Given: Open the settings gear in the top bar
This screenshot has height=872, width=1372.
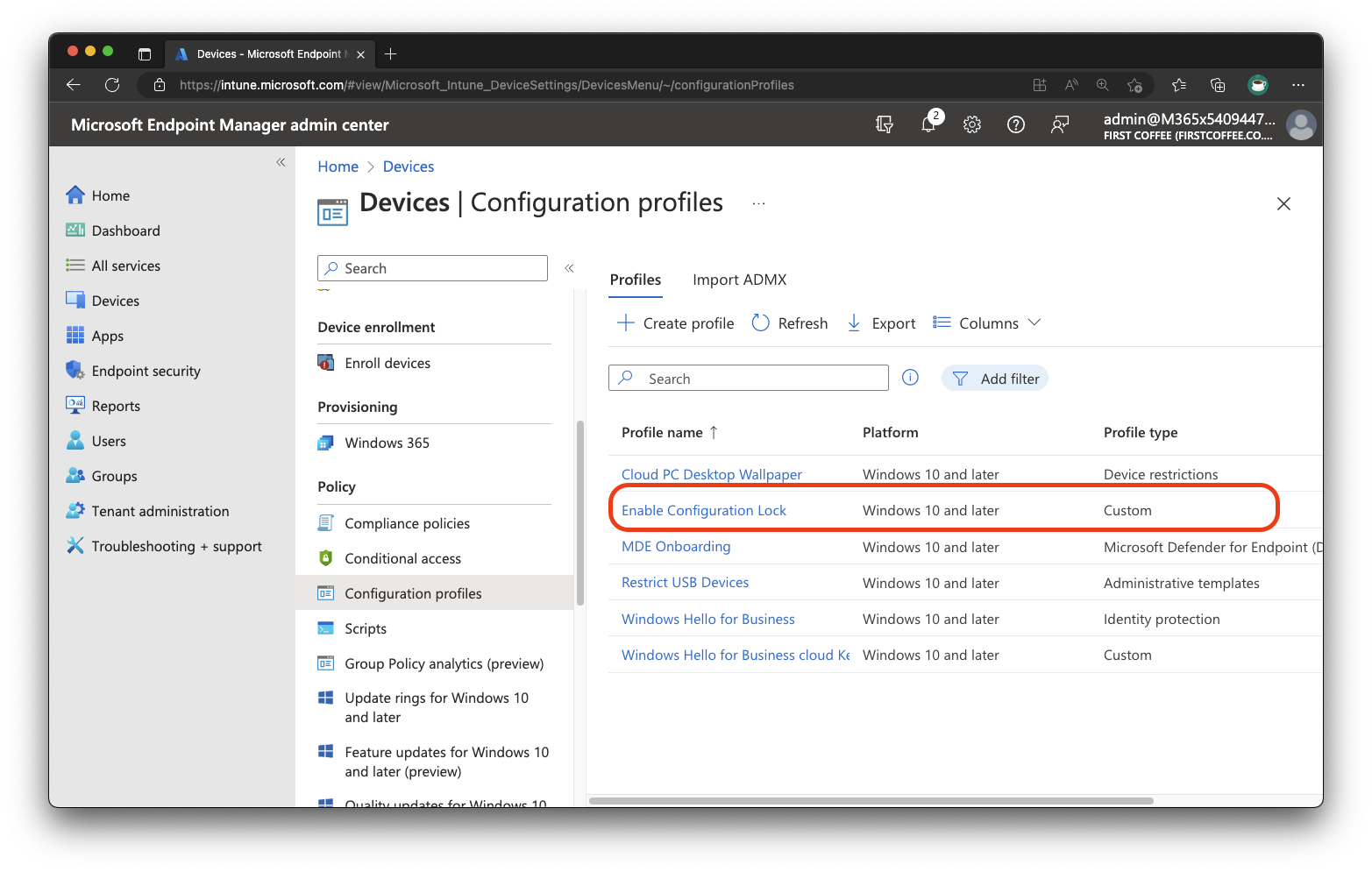Looking at the screenshot, I should (972, 124).
